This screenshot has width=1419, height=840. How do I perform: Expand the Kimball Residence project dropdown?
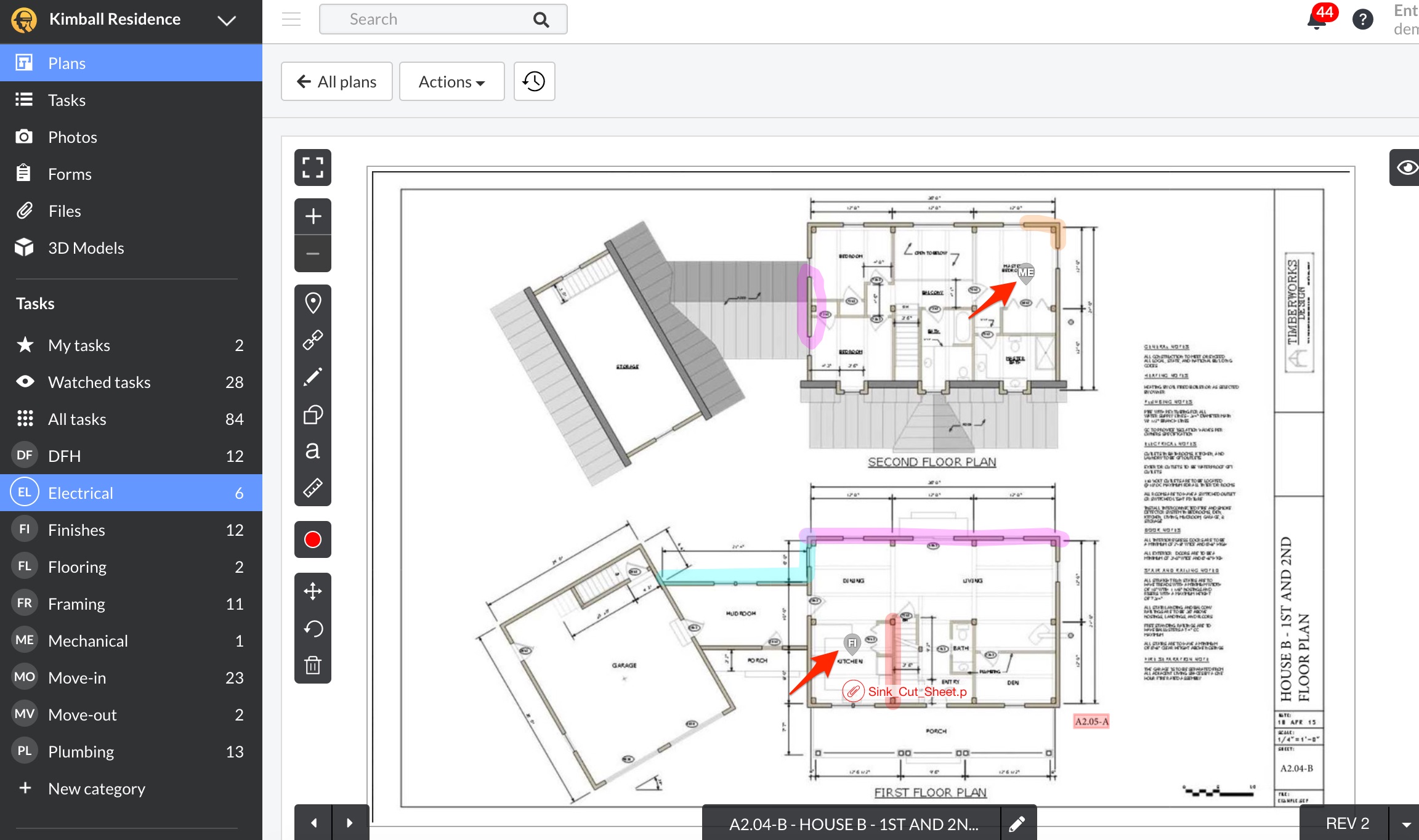click(x=227, y=20)
